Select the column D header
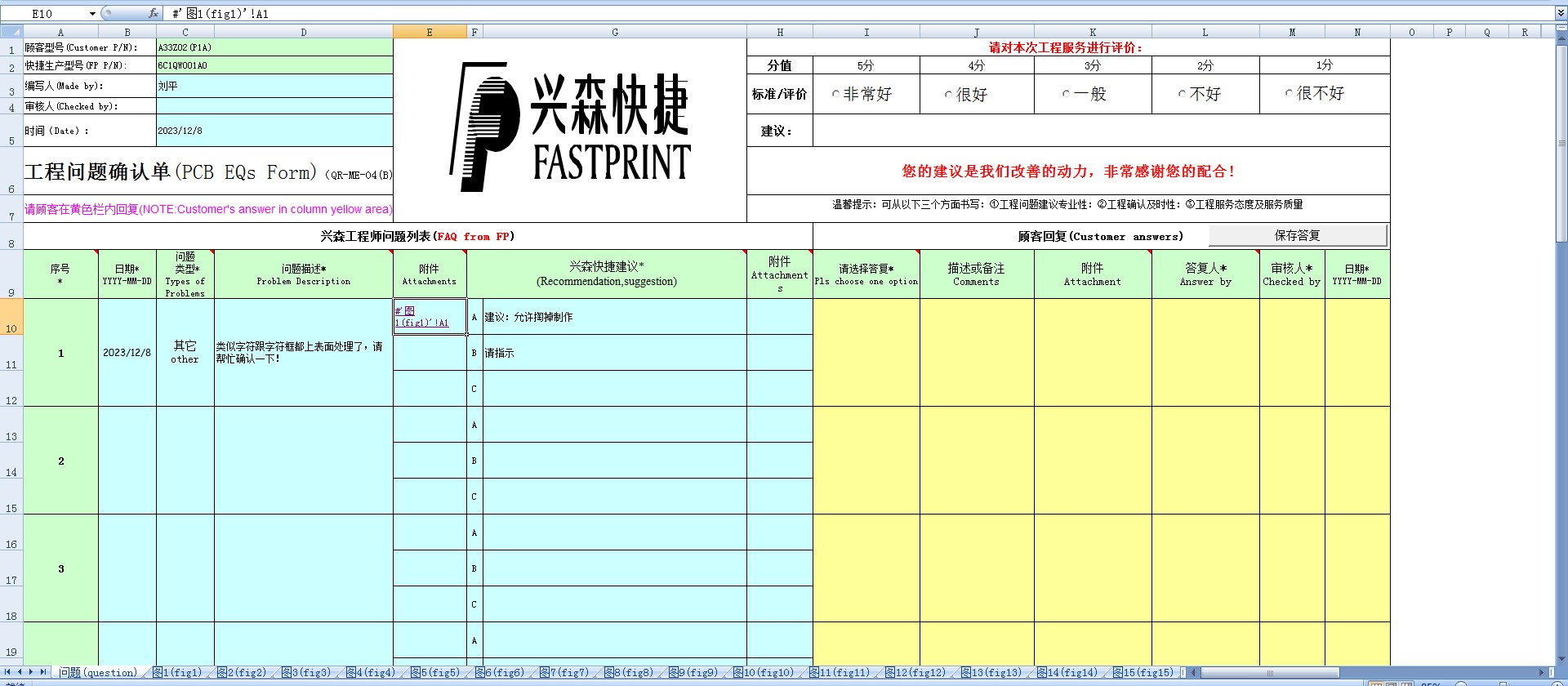Image resolution: width=1568 pixels, height=686 pixels. click(303, 32)
